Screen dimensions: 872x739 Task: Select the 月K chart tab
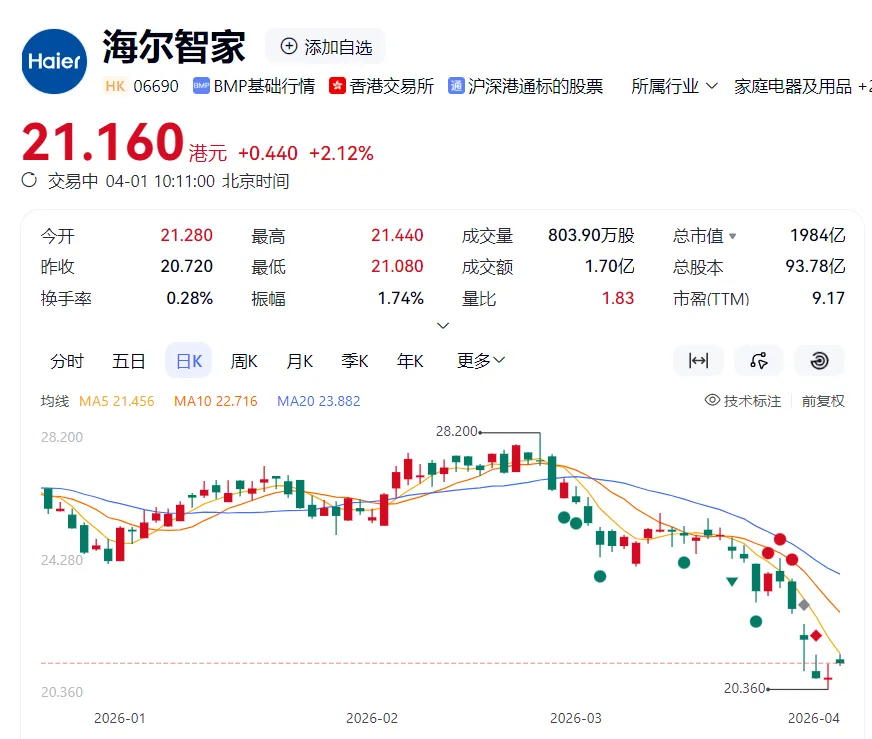tap(299, 361)
